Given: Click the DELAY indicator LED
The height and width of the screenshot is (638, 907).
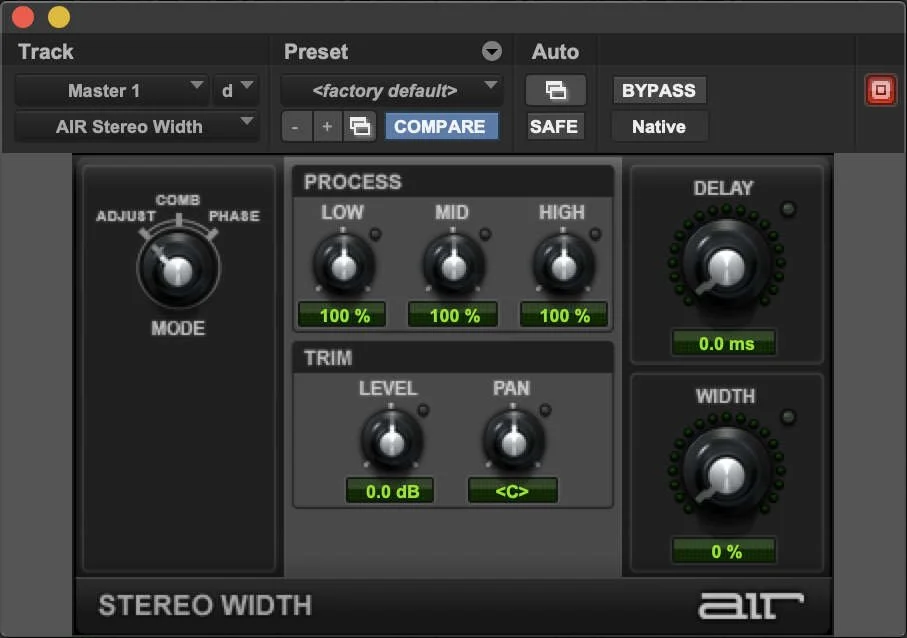Looking at the screenshot, I should [x=788, y=209].
